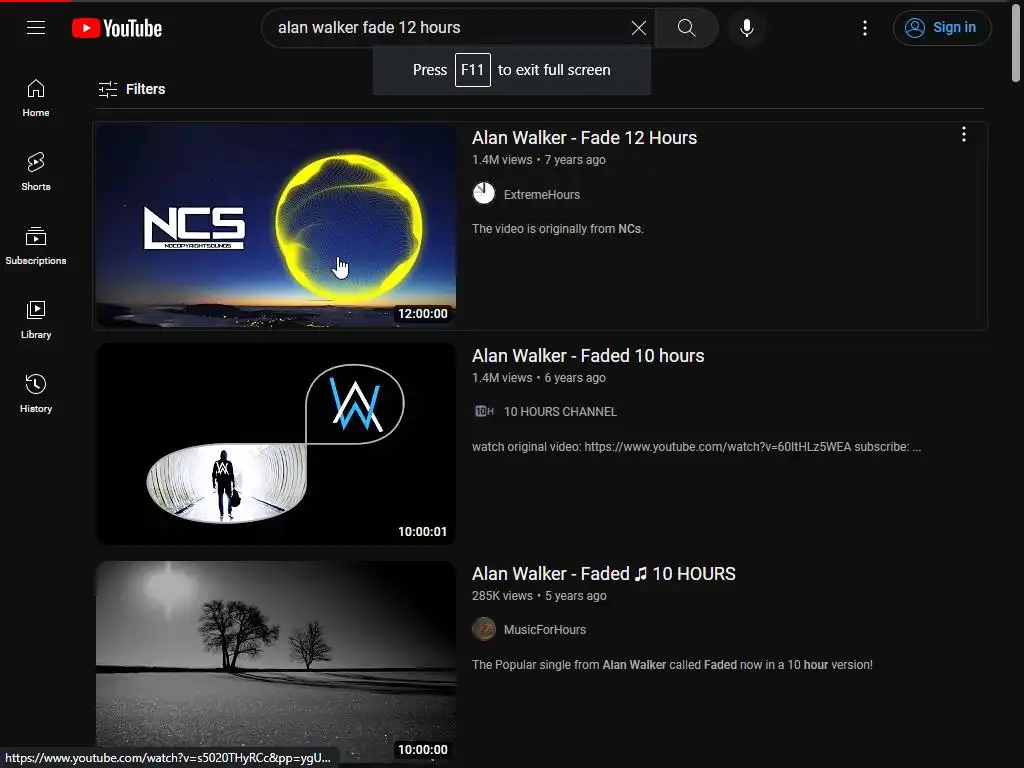Screen dimensions: 1024x768
Task: Open History from sidebar
Action: point(36,394)
